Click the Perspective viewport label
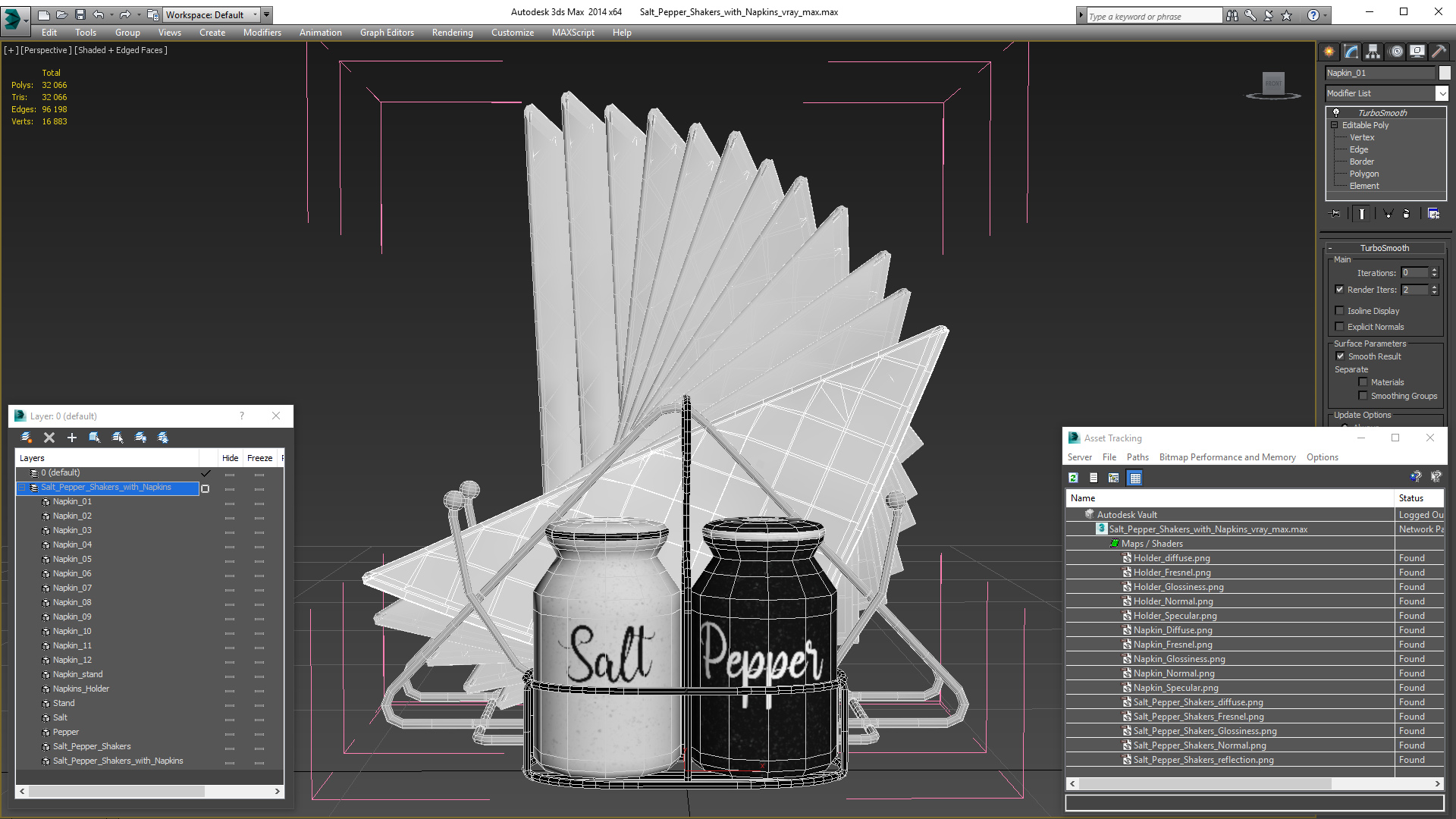 45,50
